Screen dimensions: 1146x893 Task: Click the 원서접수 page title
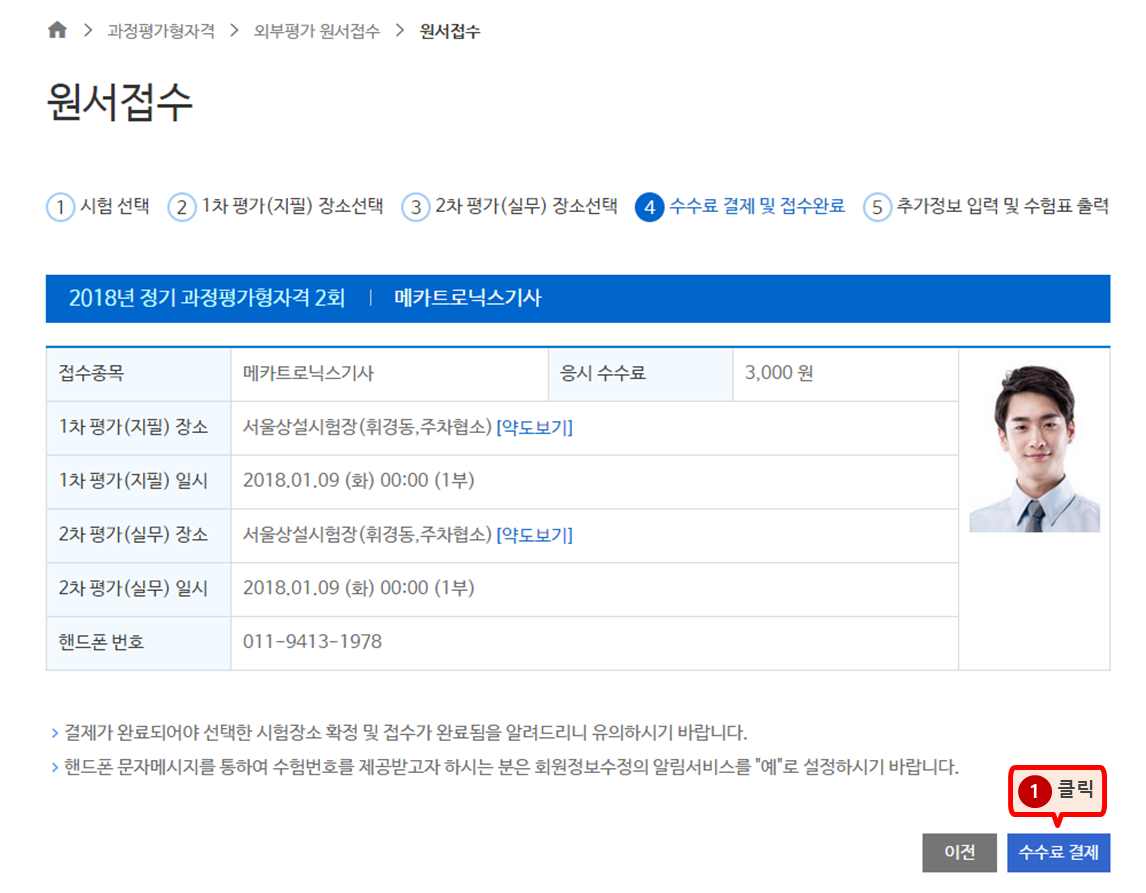coord(119,102)
